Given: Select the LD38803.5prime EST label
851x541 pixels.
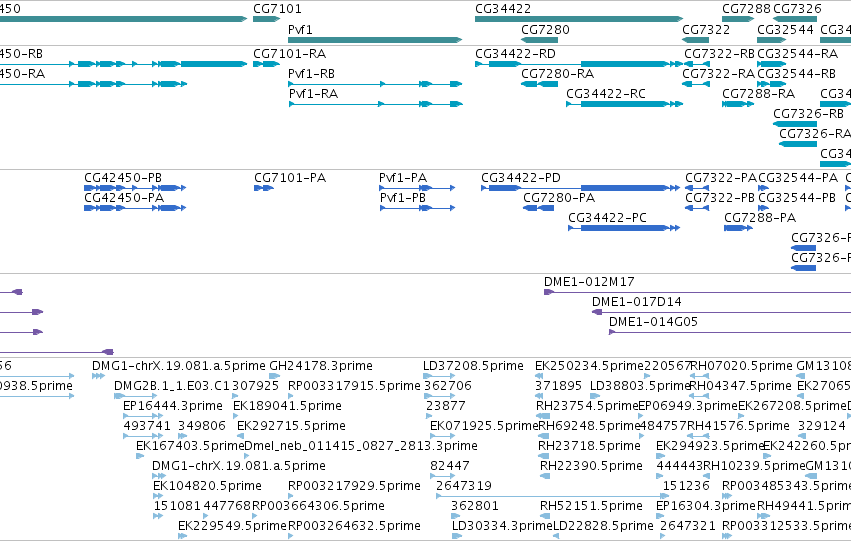Looking at the screenshot, I should [x=640, y=386].
